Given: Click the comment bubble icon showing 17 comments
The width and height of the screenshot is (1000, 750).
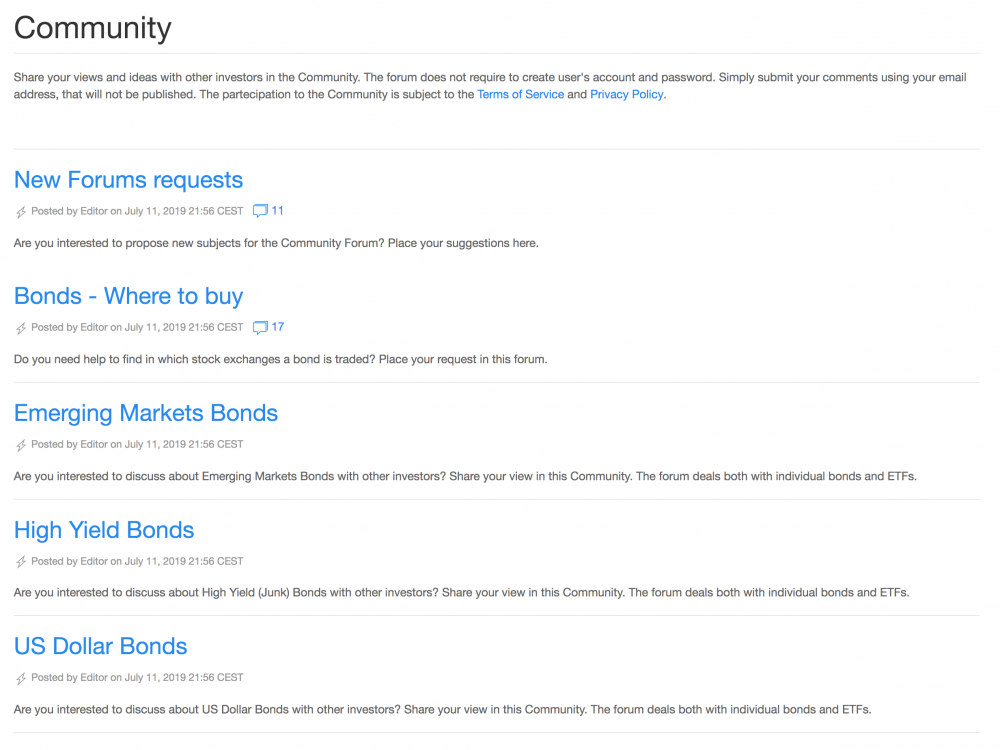Looking at the screenshot, I should coord(260,327).
